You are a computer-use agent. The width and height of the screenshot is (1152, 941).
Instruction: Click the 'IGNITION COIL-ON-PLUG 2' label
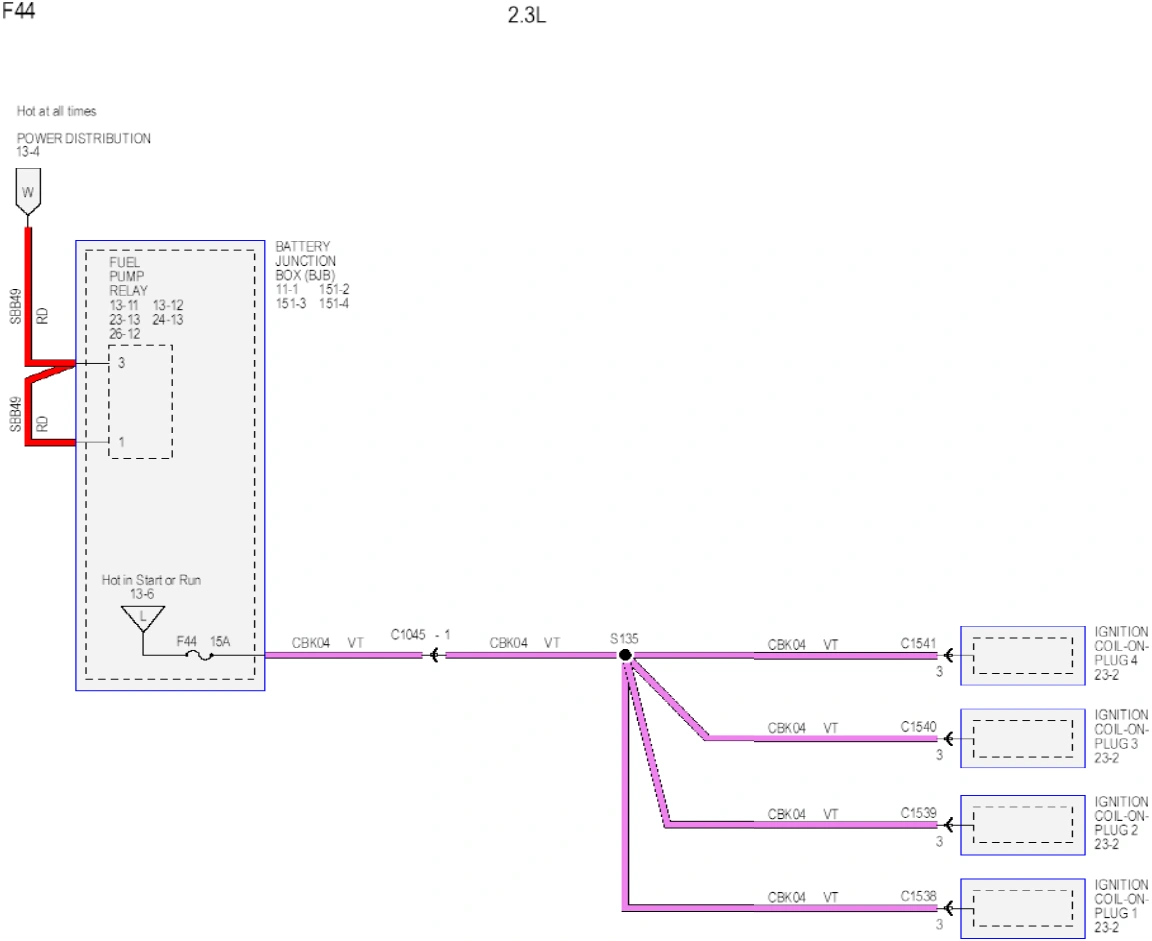tap(1121, 815)
